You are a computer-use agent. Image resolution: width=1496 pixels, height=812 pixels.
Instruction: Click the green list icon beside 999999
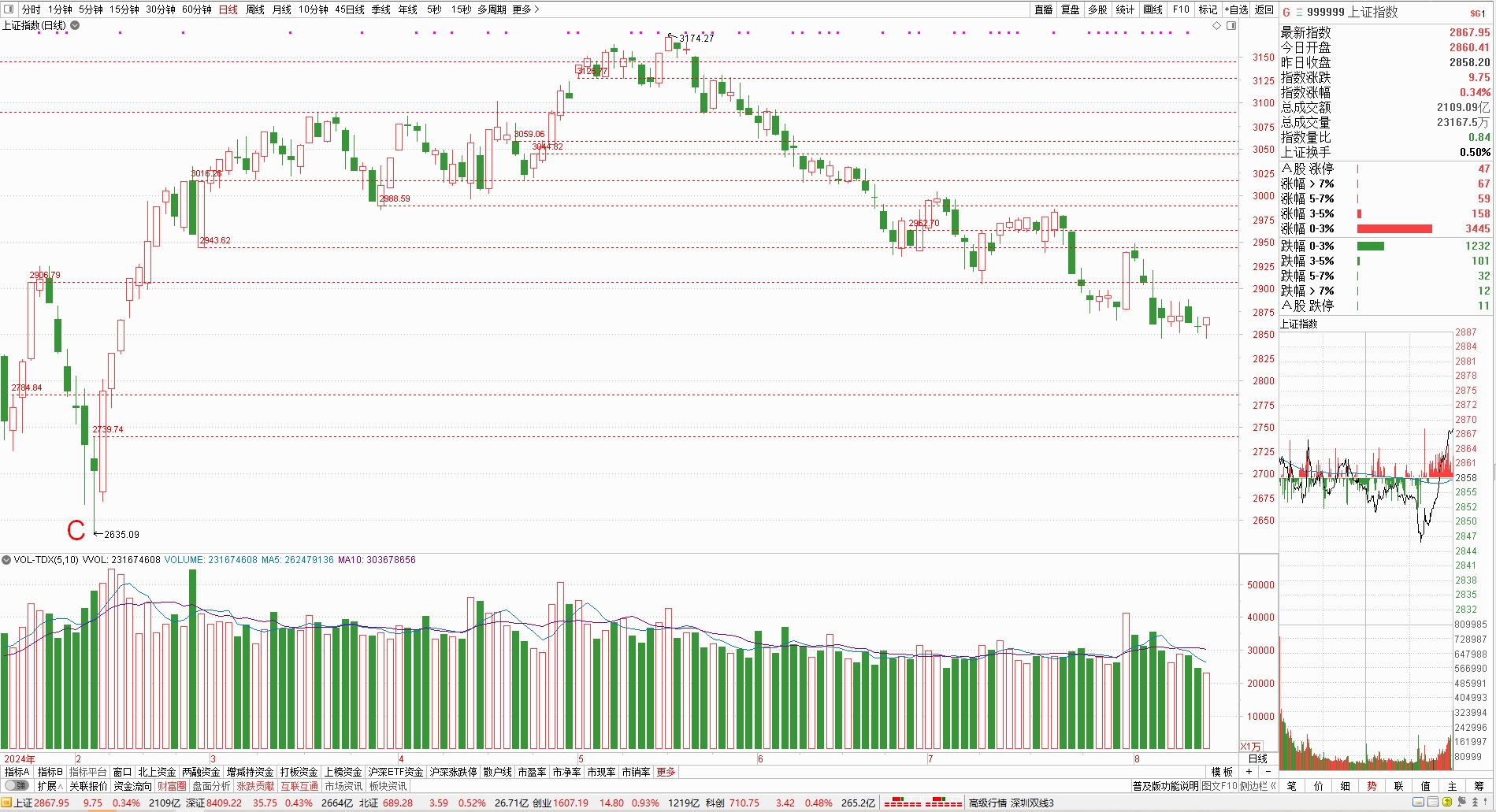pyautogui.click(x=1299, y=13)
